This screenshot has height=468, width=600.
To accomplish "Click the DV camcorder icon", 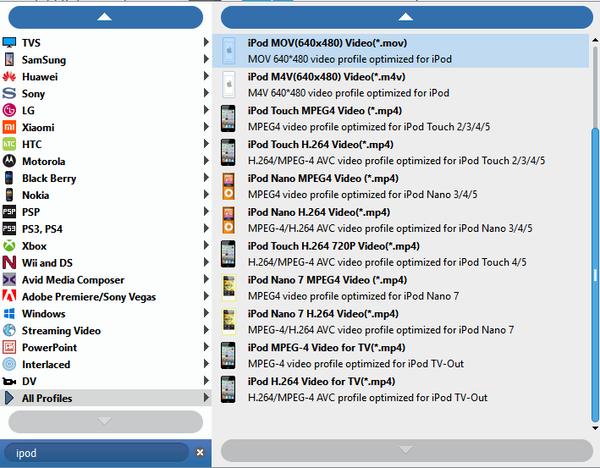I will 9,381.
